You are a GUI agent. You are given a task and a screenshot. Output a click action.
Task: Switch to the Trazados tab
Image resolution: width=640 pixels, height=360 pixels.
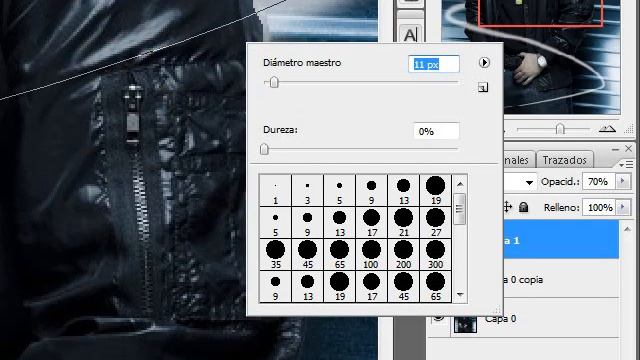coord(564,160)
